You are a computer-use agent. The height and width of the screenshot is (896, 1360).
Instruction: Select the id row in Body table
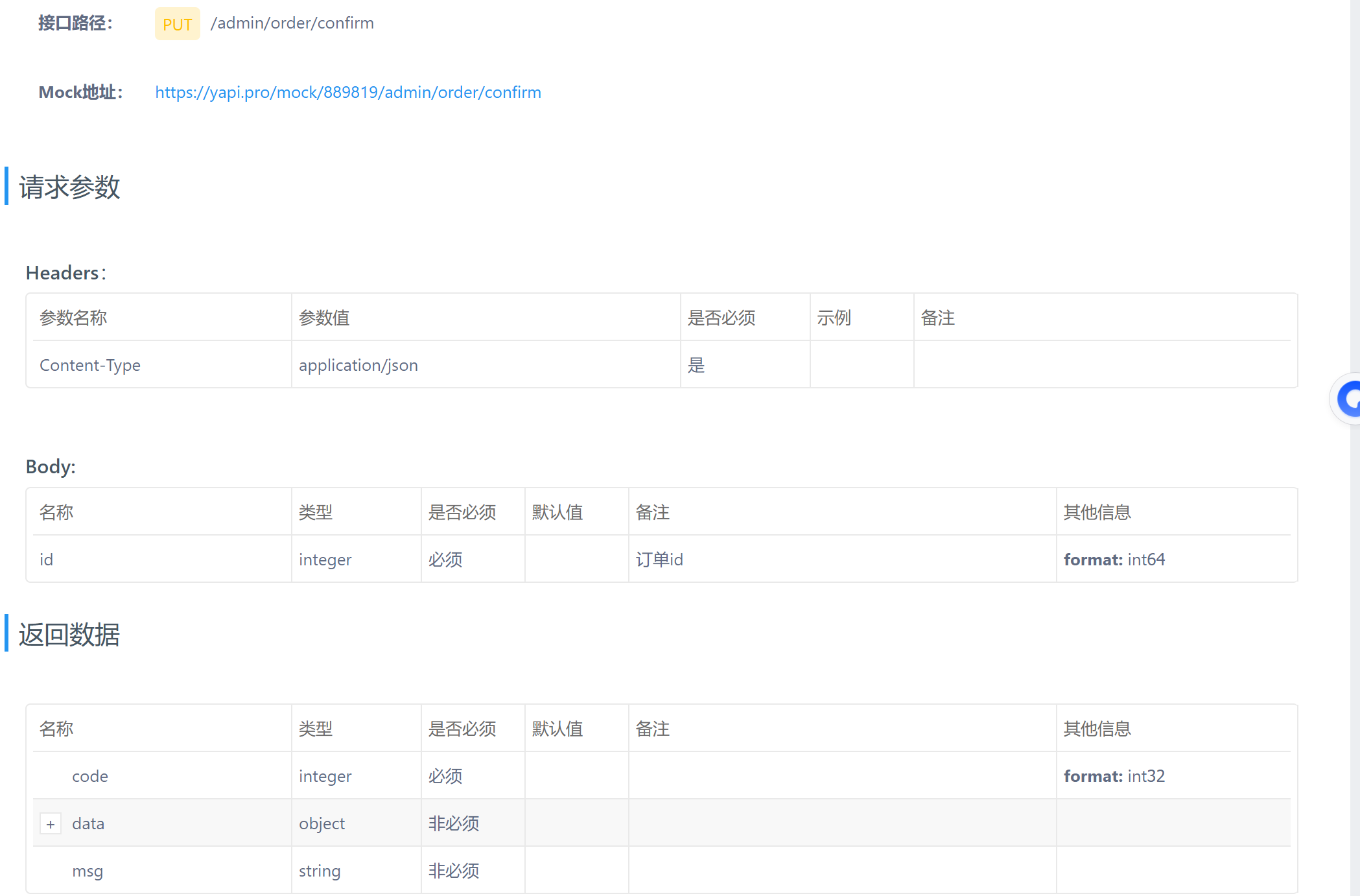pos(47,560)
